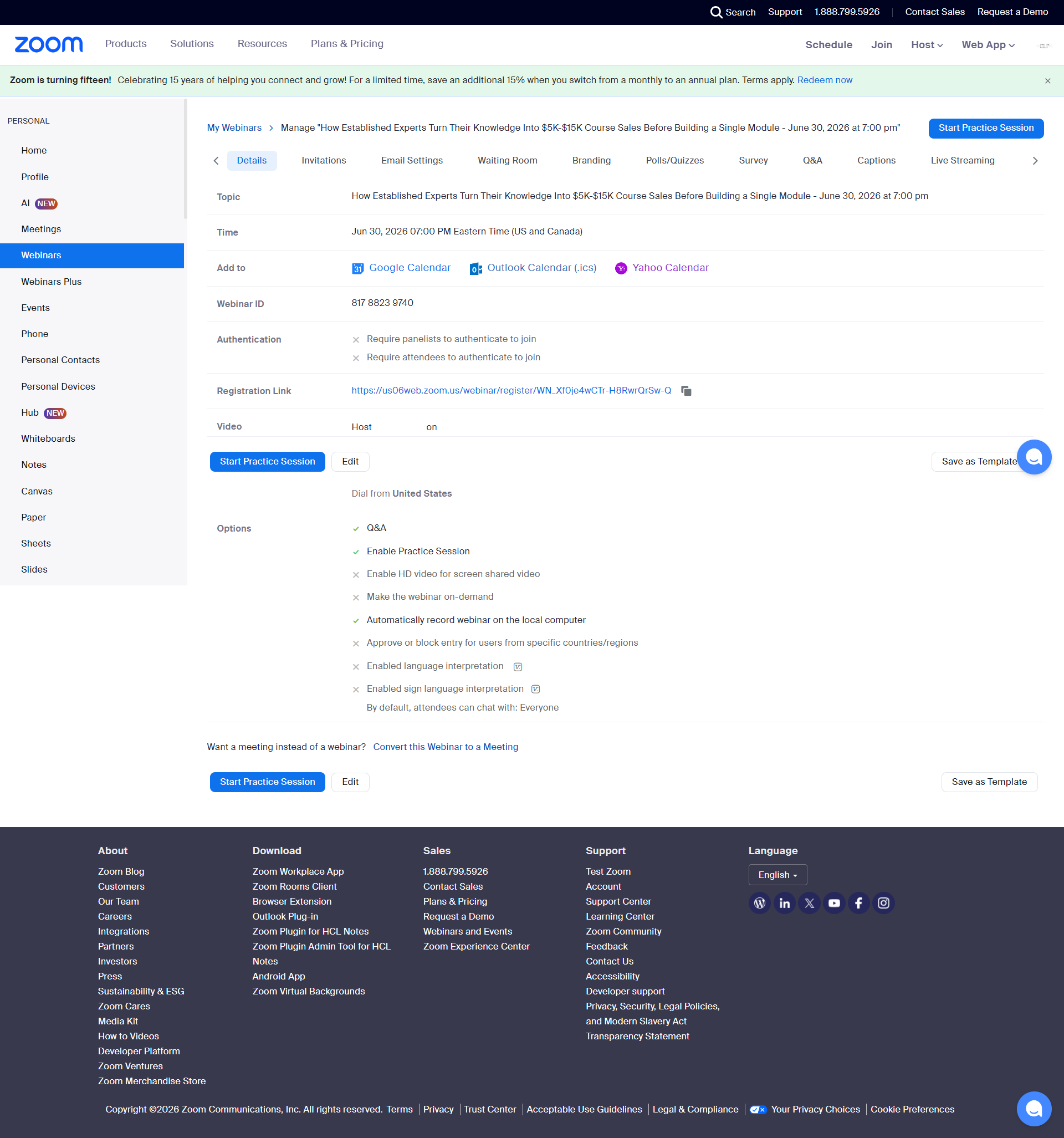Open the Email Settings tab
1064x1138 pixels.
click(x=412, y=160)
